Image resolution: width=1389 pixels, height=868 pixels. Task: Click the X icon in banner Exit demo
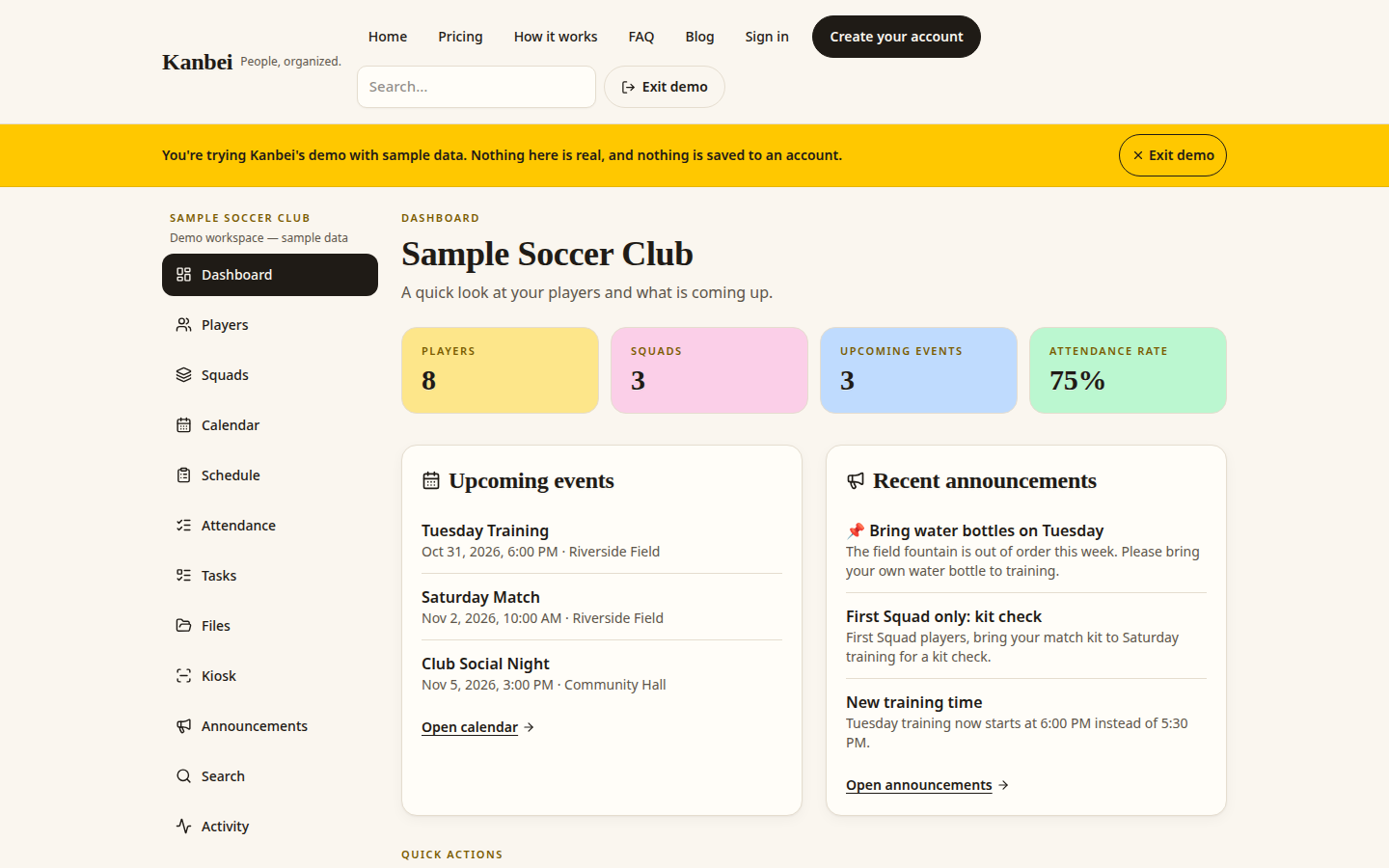point(1138,155)
